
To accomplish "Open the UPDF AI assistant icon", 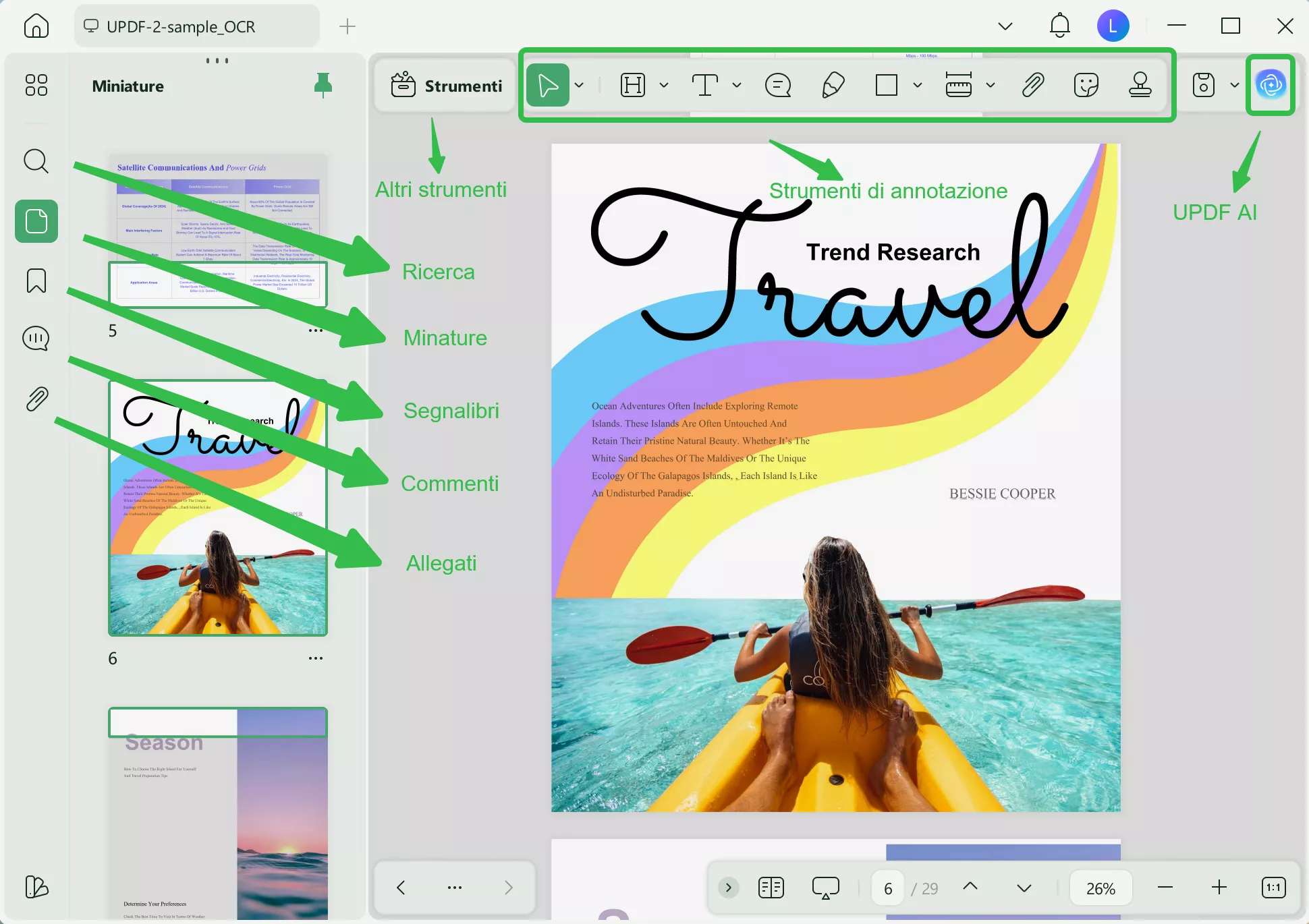I will [1271, 85].
